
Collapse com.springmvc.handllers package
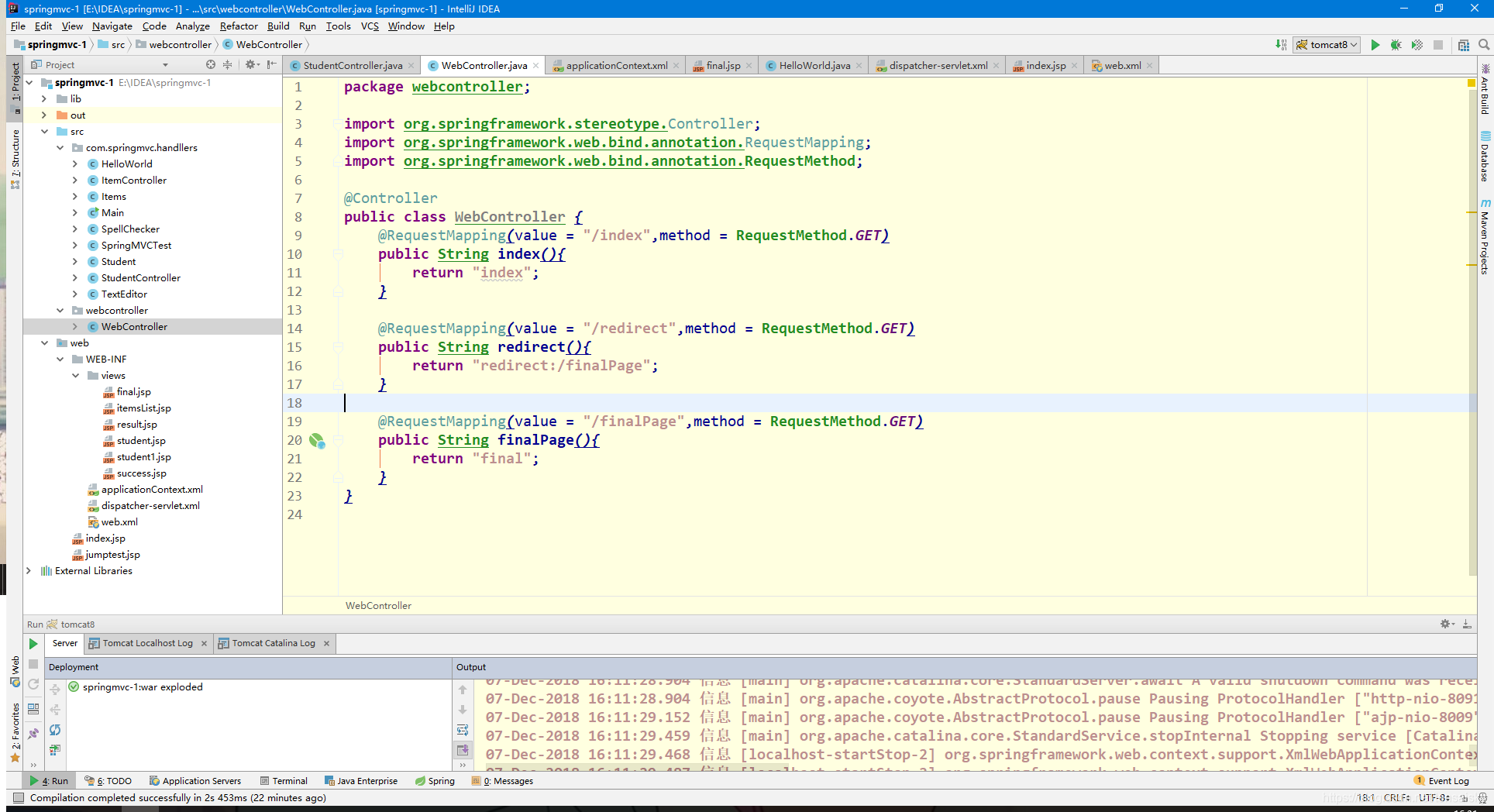(60, 147)
